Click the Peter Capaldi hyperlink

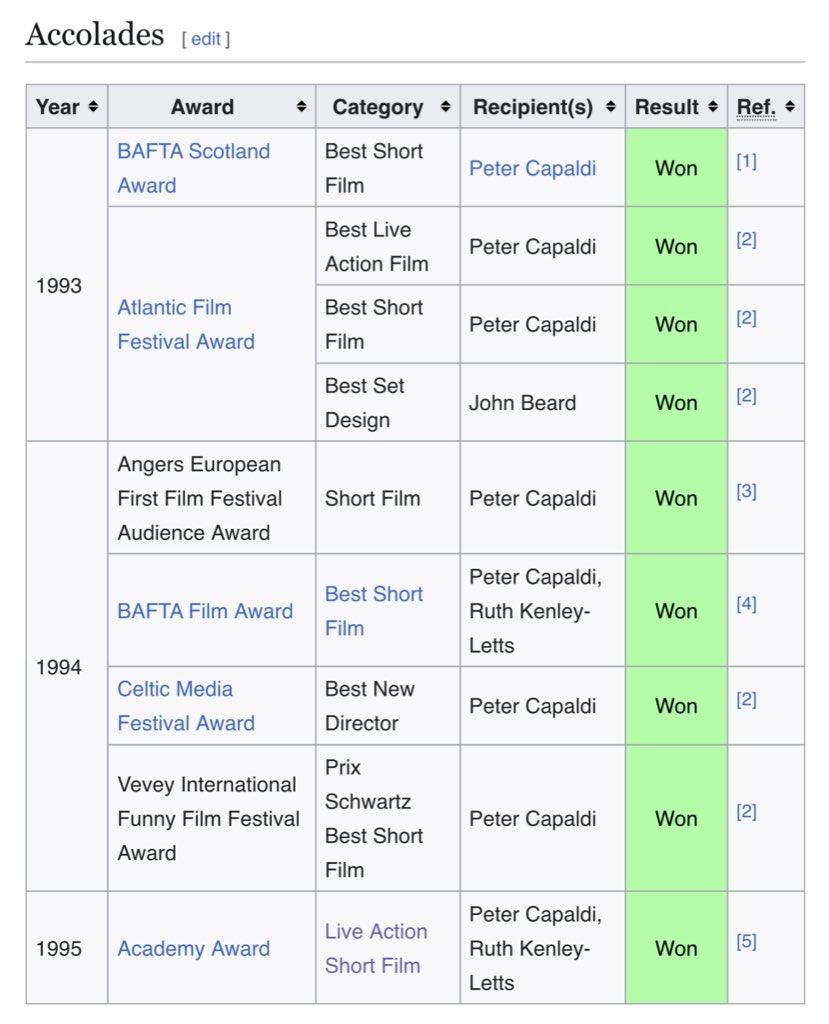(x=532, y=168)
